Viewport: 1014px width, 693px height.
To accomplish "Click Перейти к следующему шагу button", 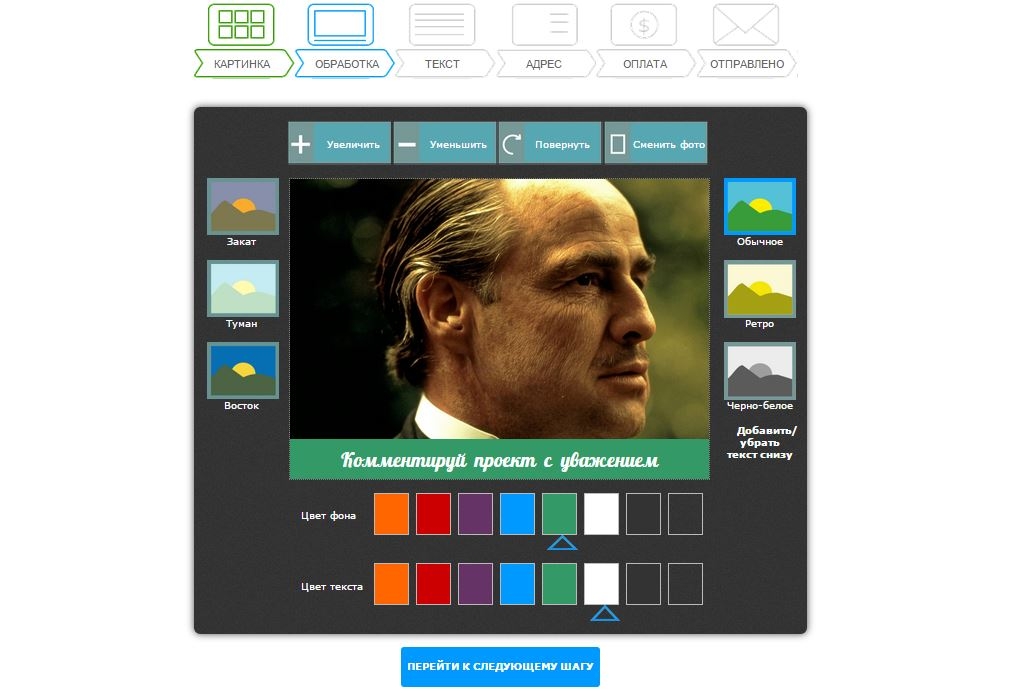I will click(x=500, y=666).
